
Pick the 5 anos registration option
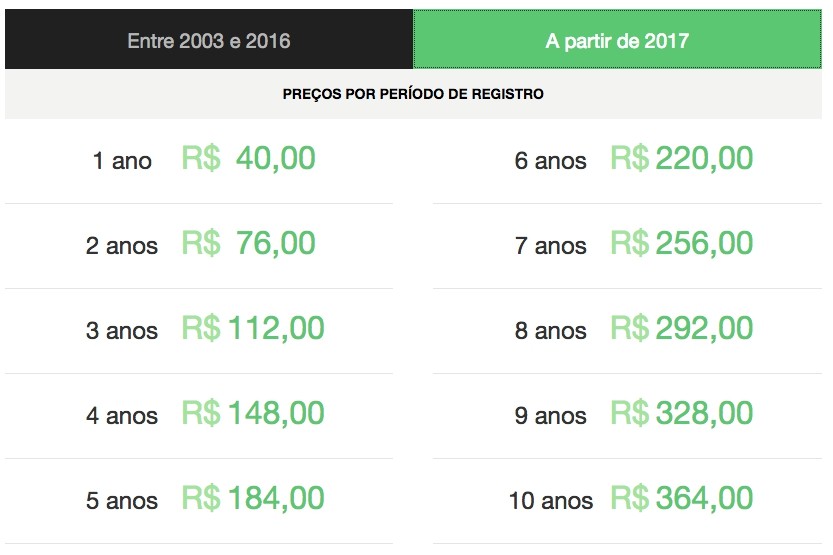coord(122,501)
